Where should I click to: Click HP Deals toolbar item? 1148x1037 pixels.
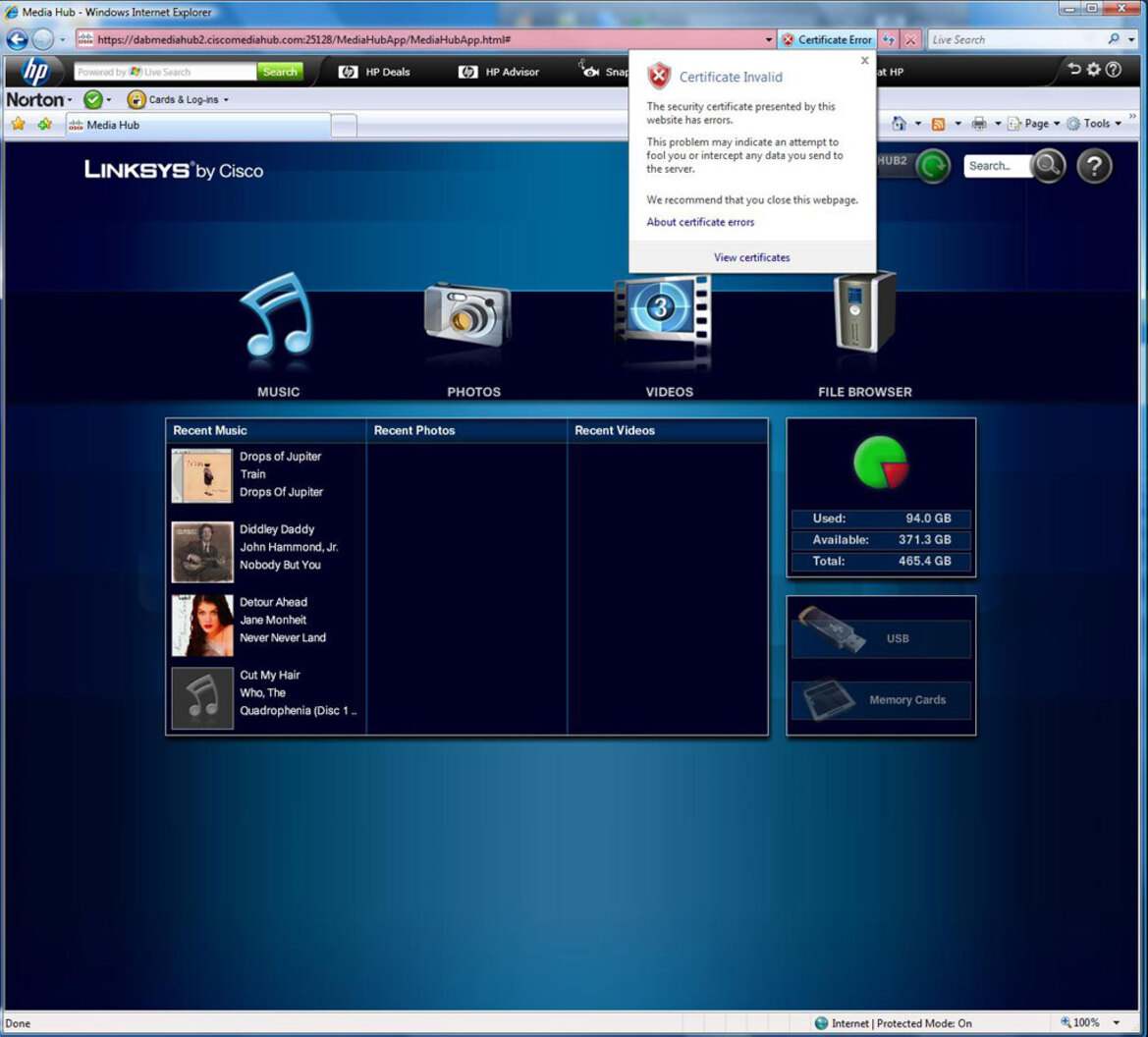(375, 72)
